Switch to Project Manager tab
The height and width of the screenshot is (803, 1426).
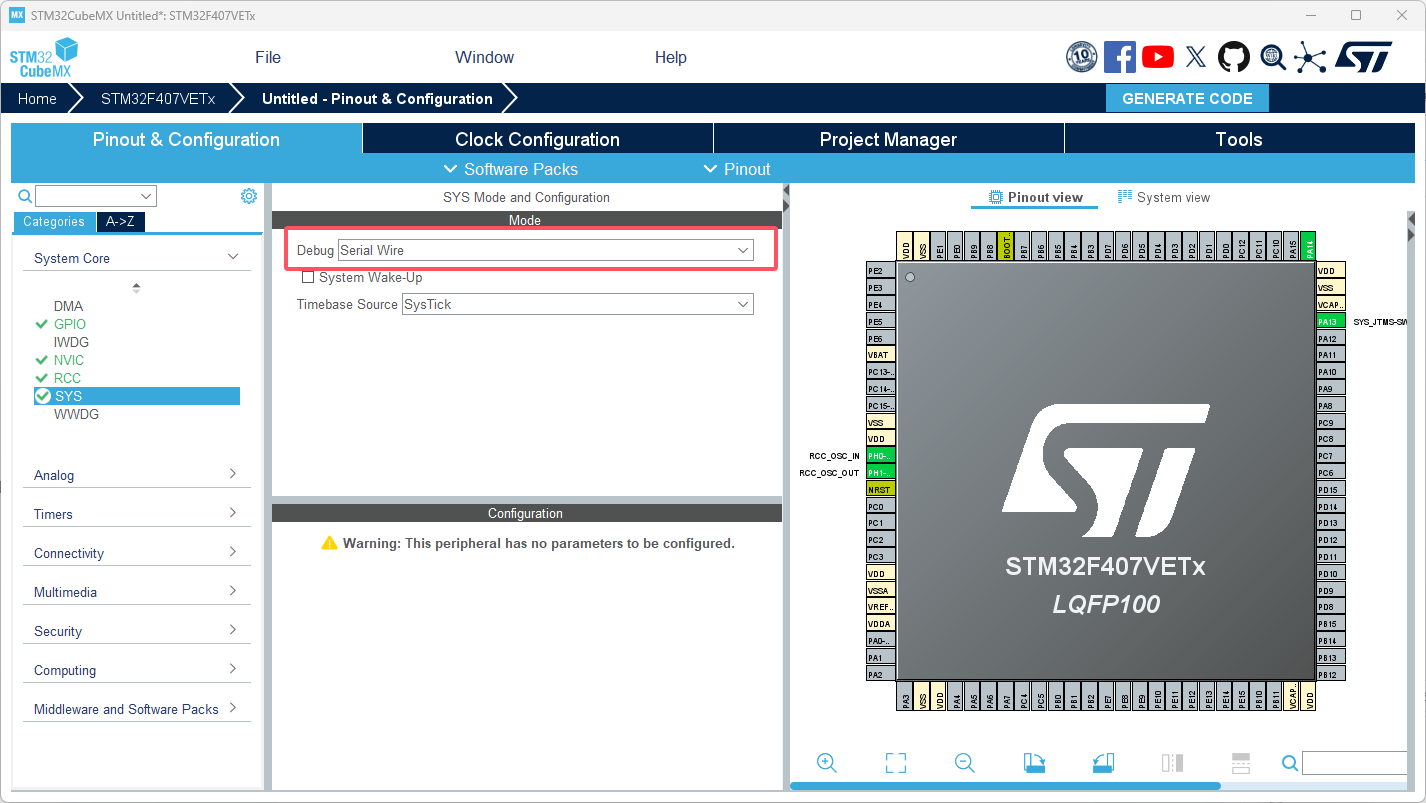coord(888,139)
